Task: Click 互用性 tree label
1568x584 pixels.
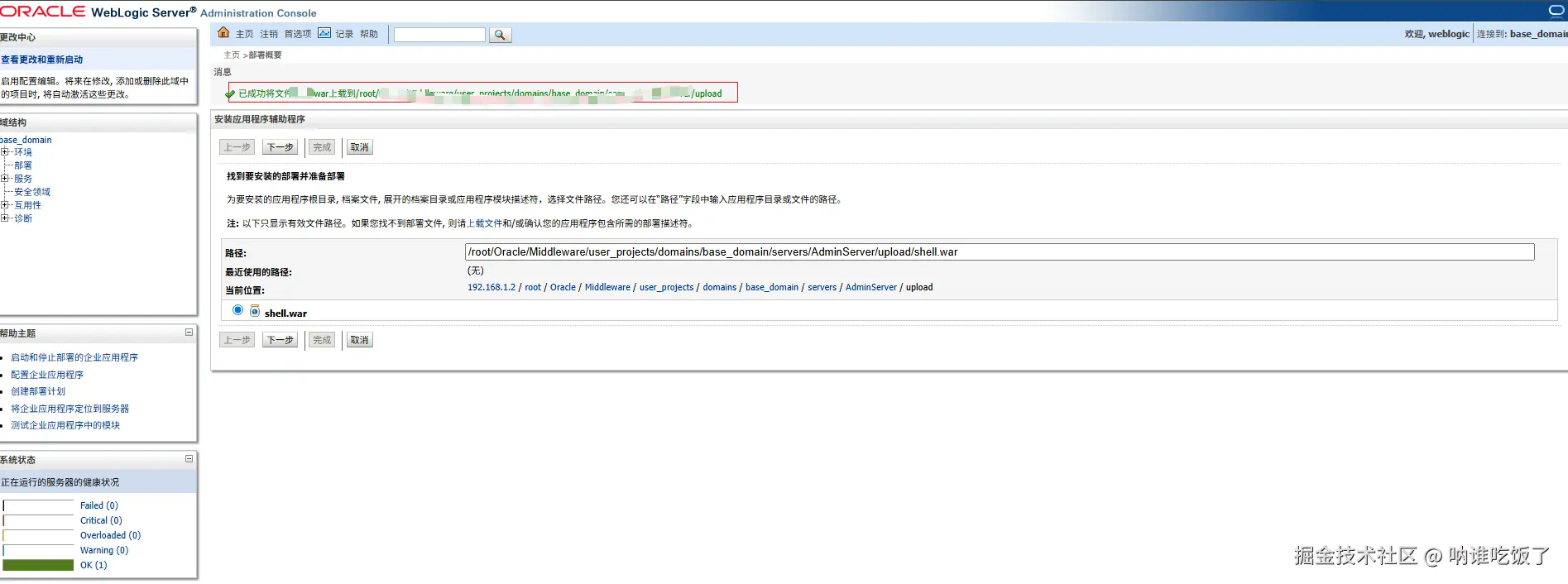Action: pos(27,205)
